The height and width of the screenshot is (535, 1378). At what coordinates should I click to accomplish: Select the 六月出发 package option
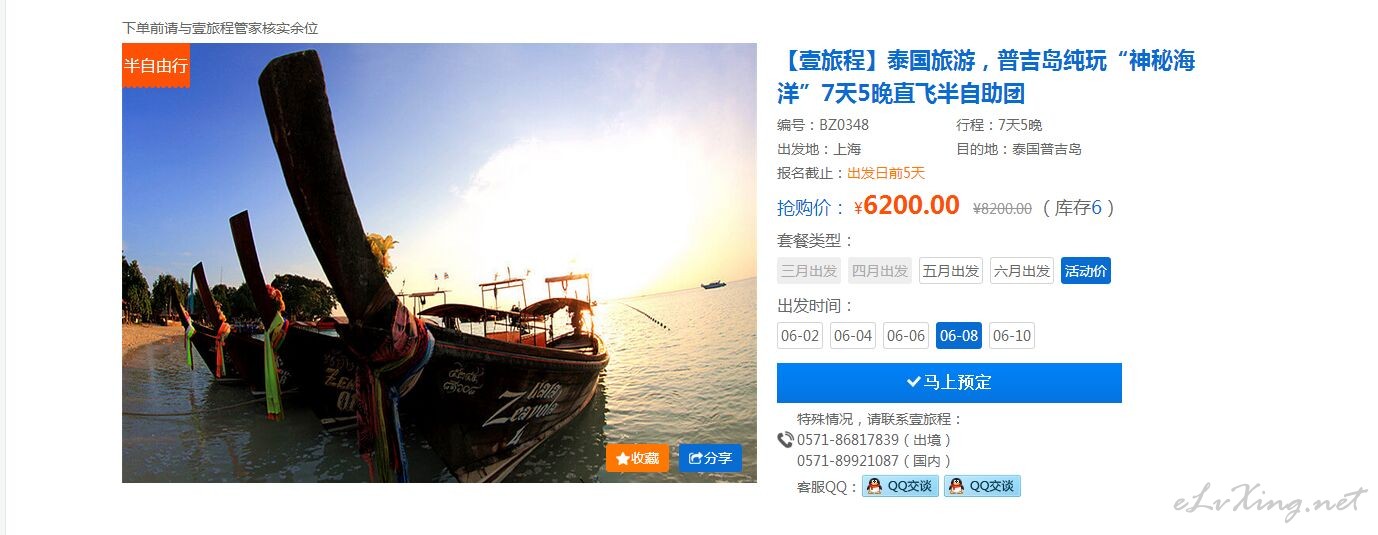click(1022, 271)
